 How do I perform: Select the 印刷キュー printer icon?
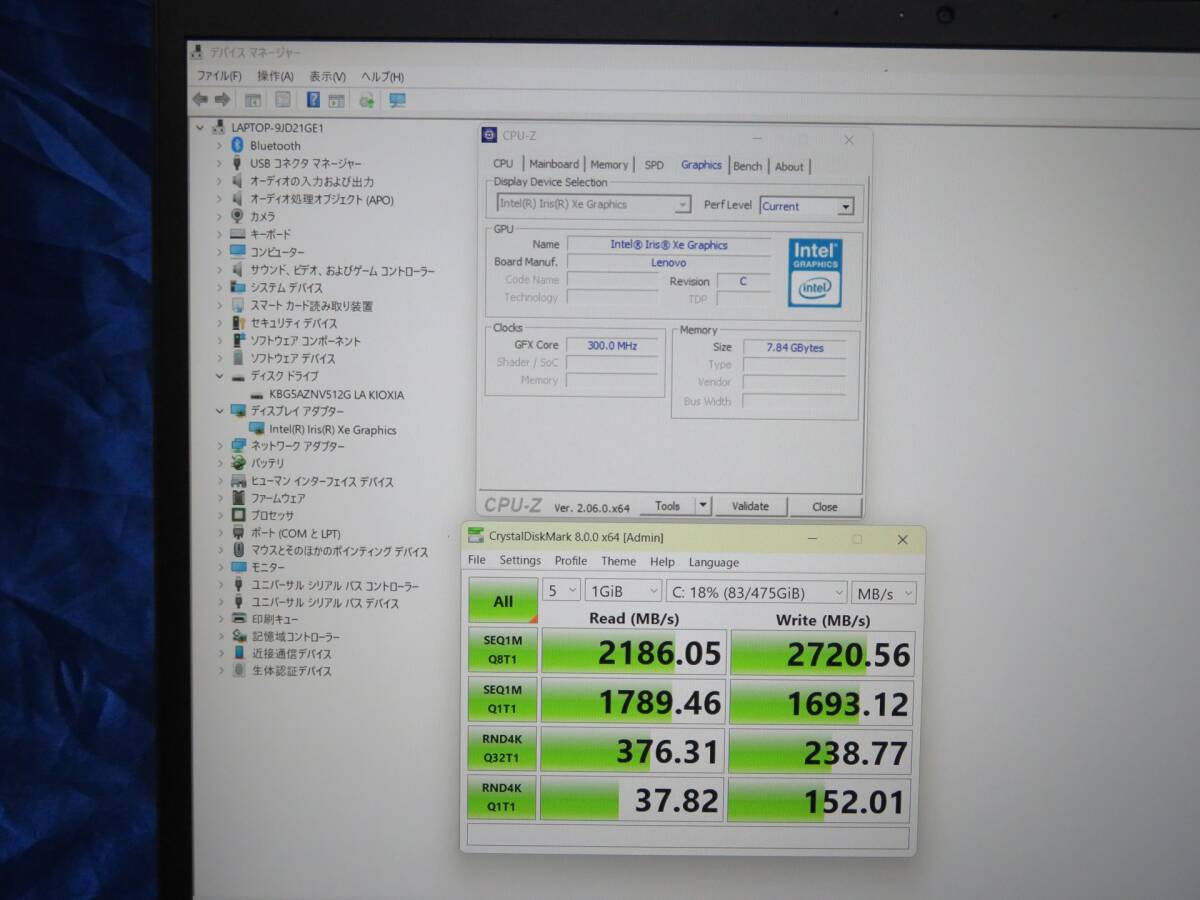[x=238, y=619]
